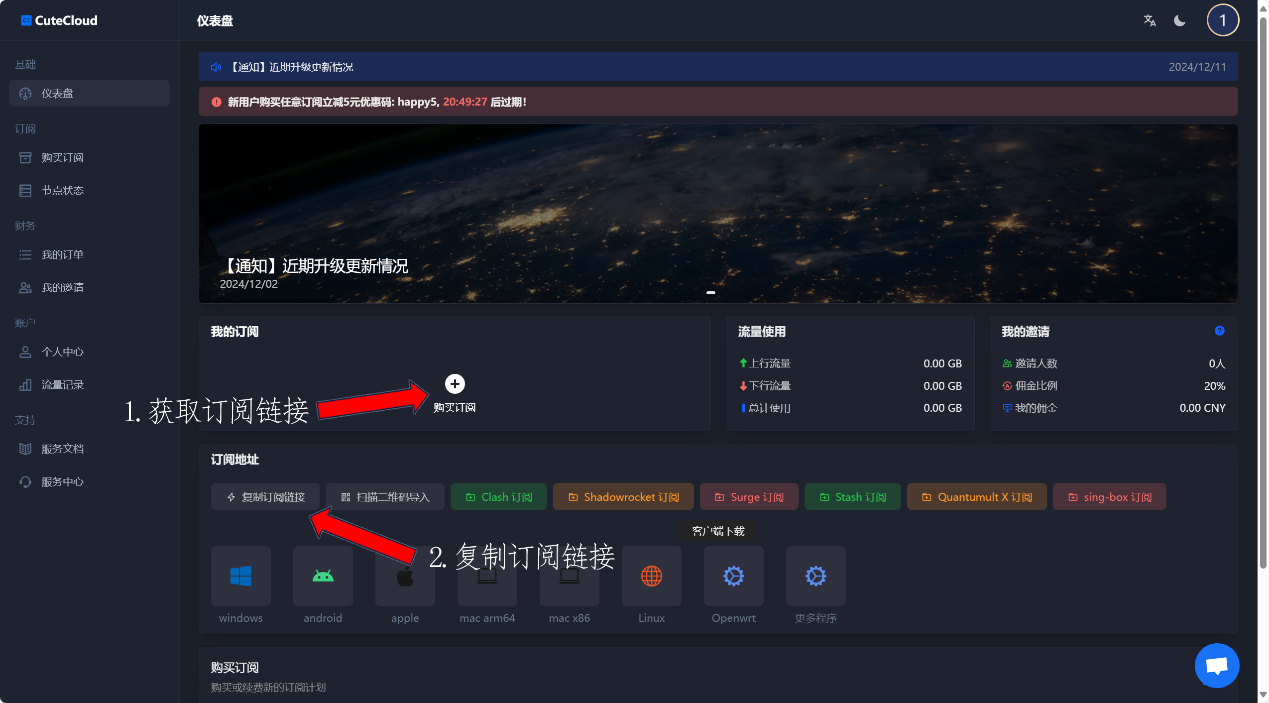Download the Windows client
1269x703 pixels.
[240, 576]
